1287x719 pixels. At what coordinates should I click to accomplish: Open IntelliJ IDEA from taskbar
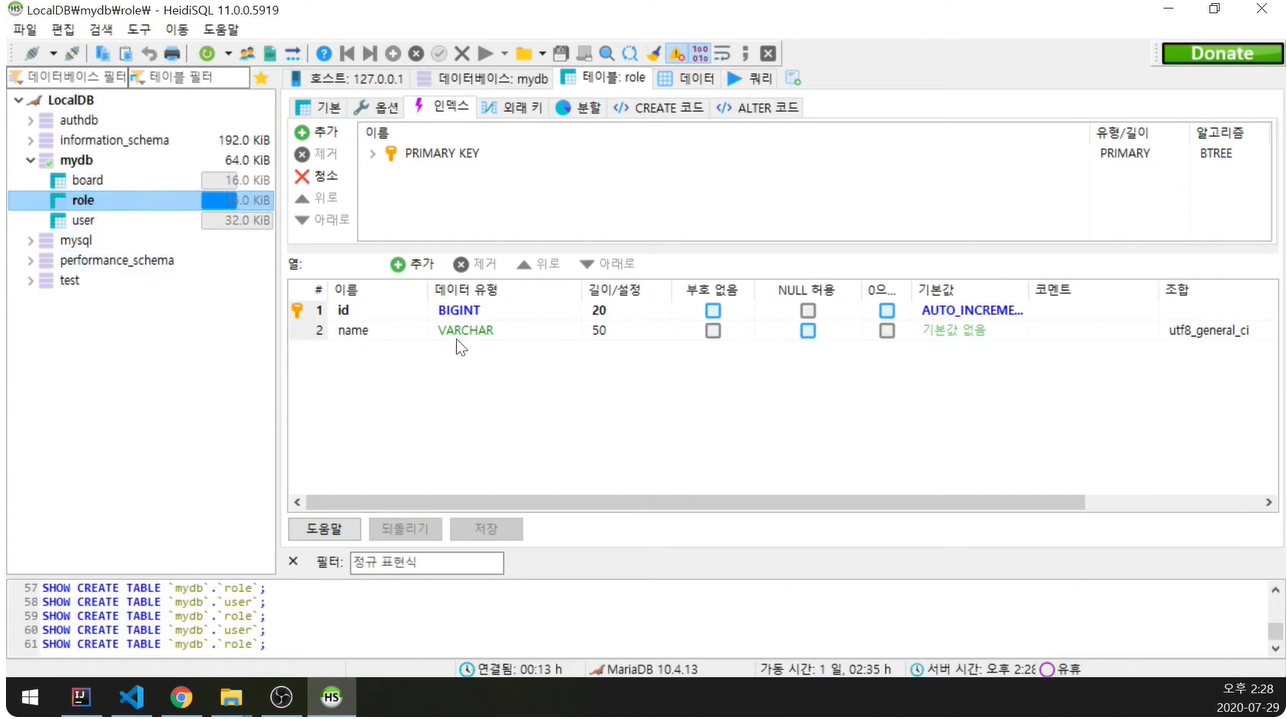(81, 697)
